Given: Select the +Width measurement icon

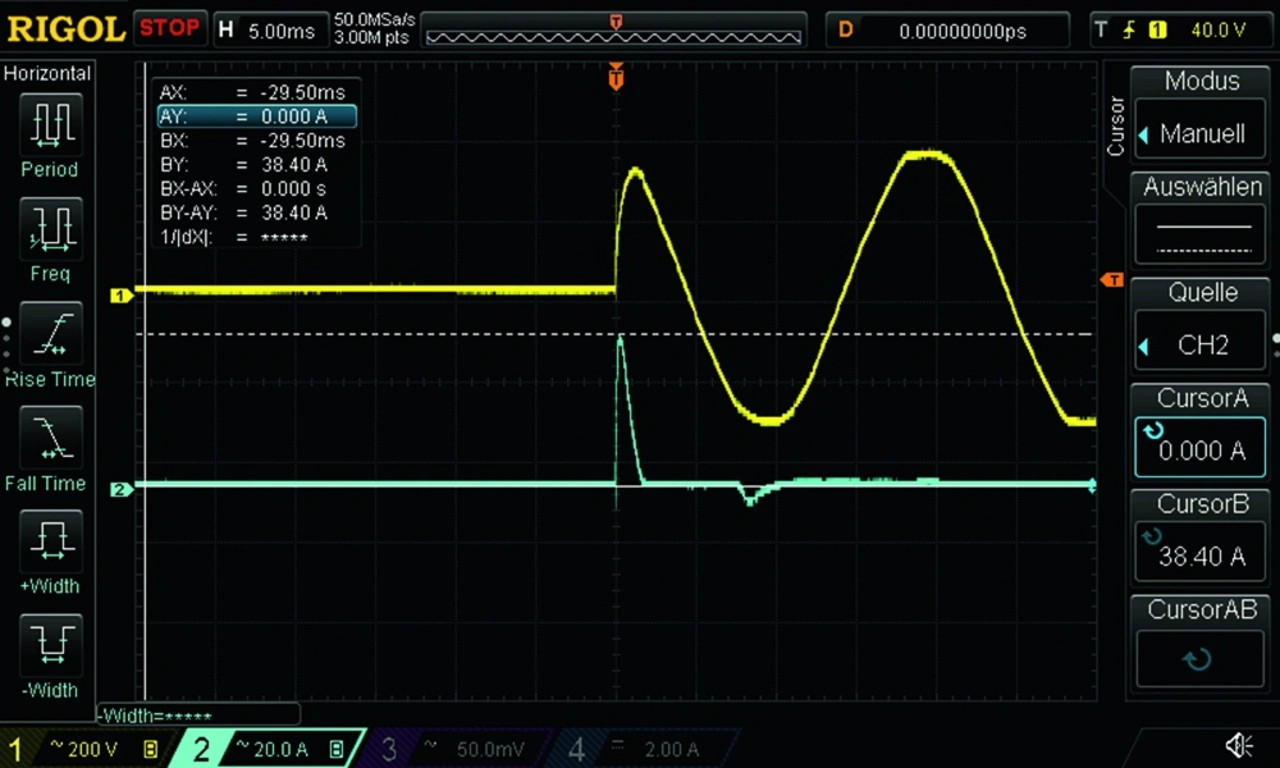Looking at the screenshot, I should (x=49, y=543).
